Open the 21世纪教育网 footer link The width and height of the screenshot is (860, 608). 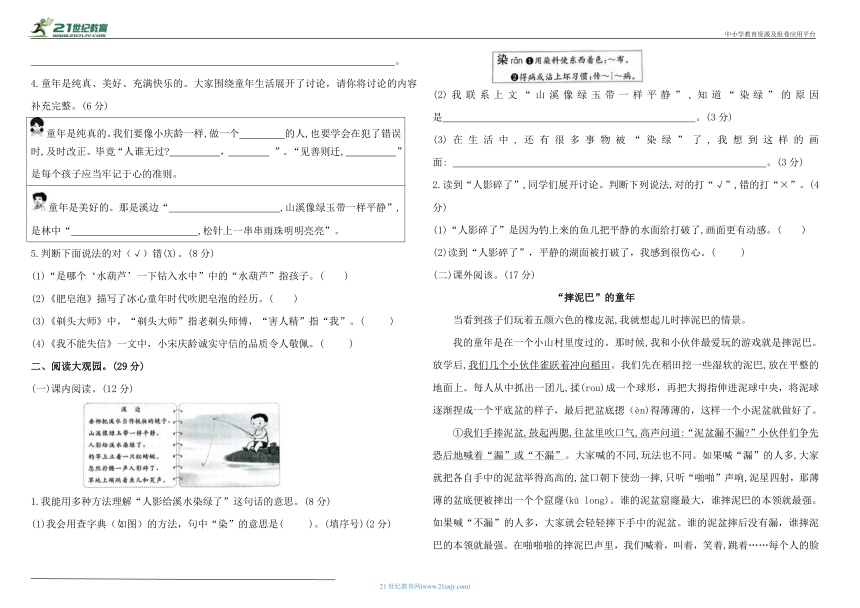(425, 586)
